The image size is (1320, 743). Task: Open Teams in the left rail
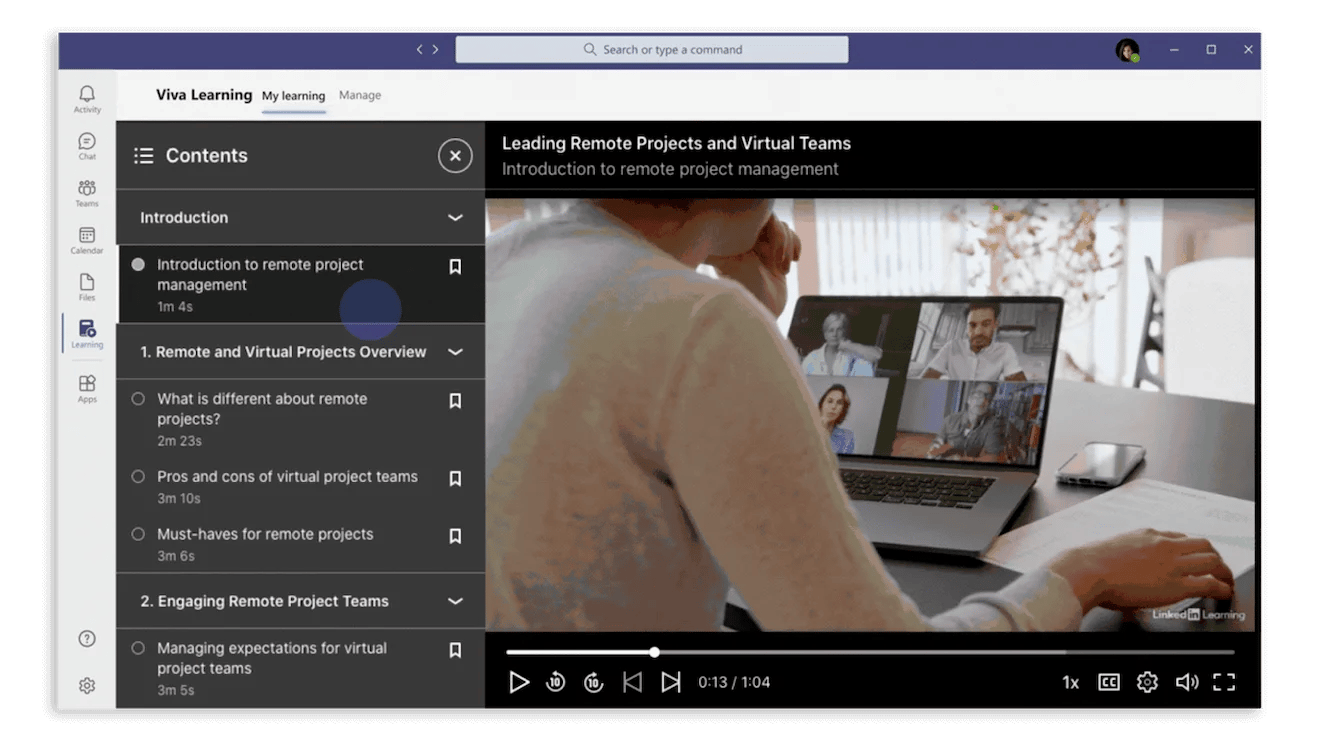(87, 192)
